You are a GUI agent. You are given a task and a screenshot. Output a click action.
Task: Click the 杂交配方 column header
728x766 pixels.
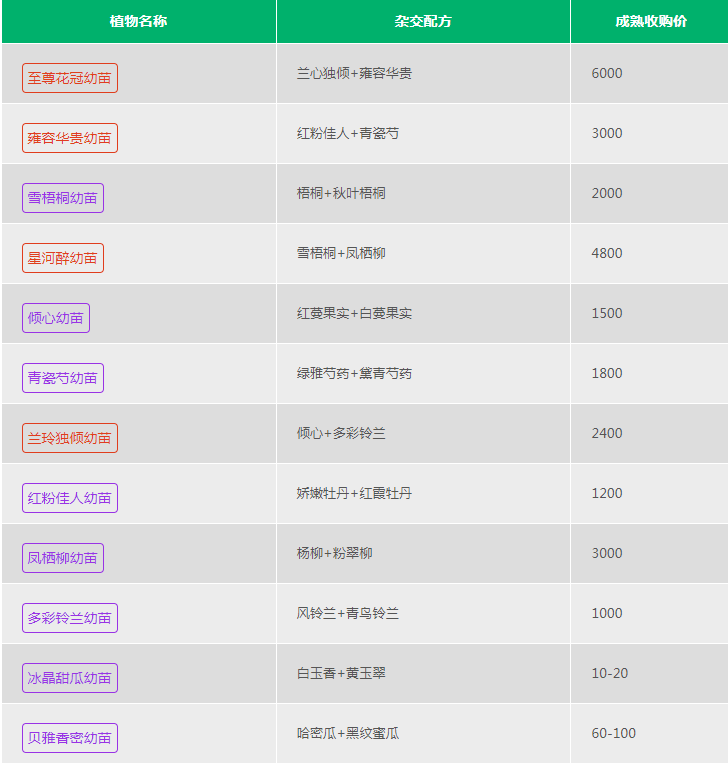click(x=423, y=21)
